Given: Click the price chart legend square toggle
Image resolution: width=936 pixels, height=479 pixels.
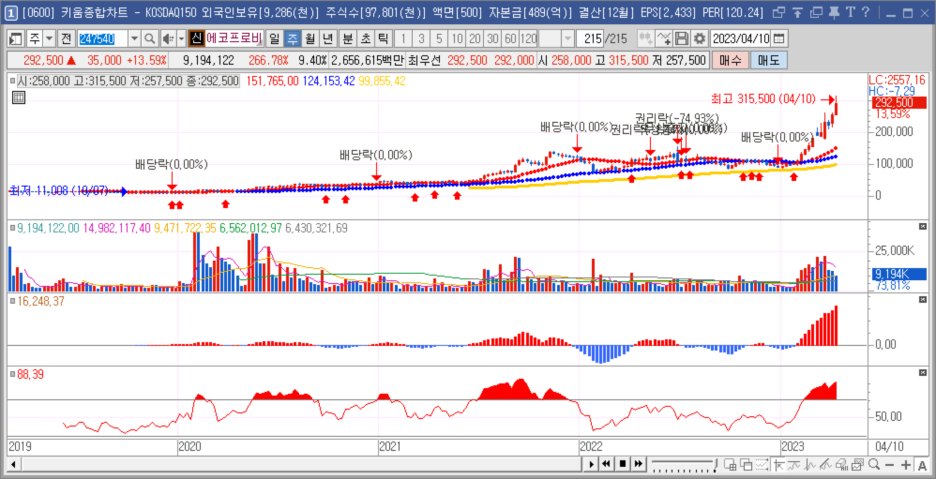Looking at the screenshot, I should tap(13, 81).
